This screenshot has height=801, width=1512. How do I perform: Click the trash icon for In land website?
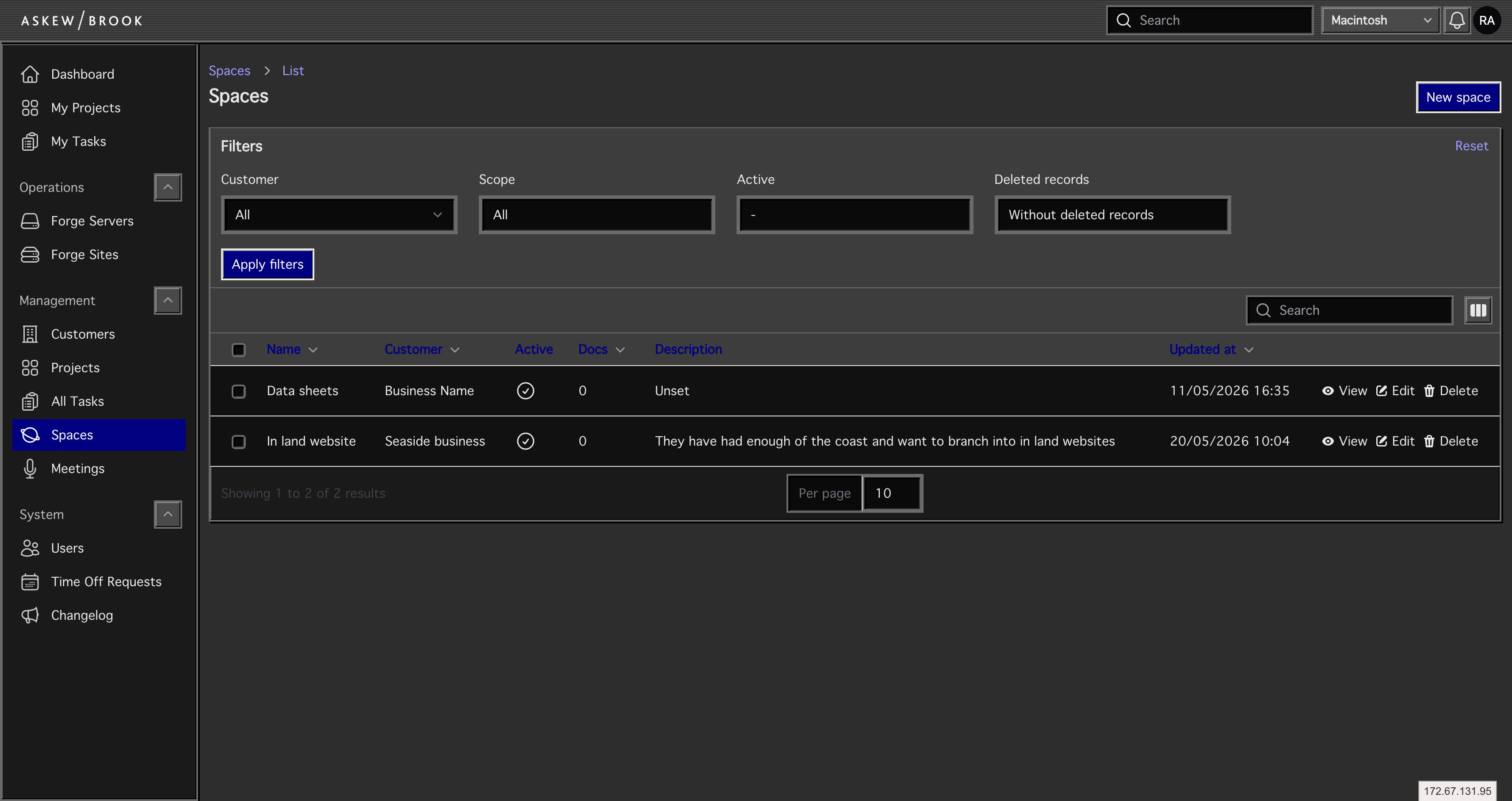1429,441
